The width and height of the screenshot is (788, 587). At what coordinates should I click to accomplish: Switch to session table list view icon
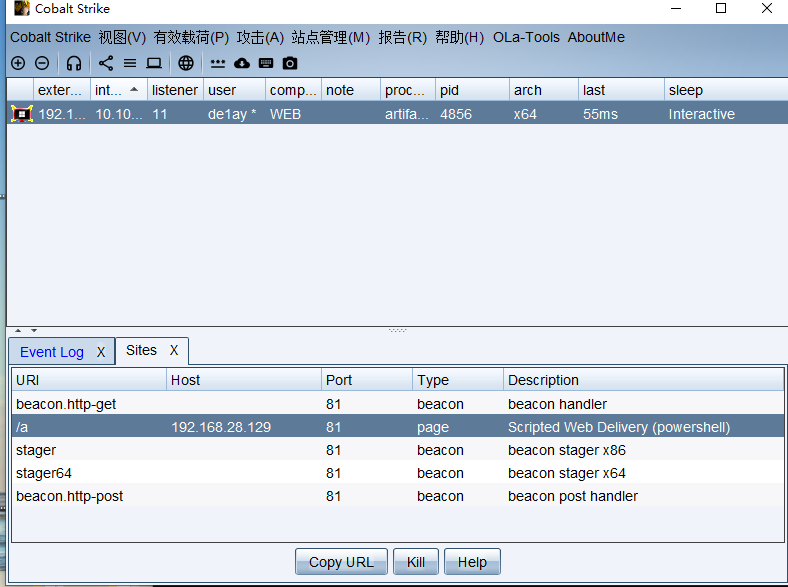[130, 63]
